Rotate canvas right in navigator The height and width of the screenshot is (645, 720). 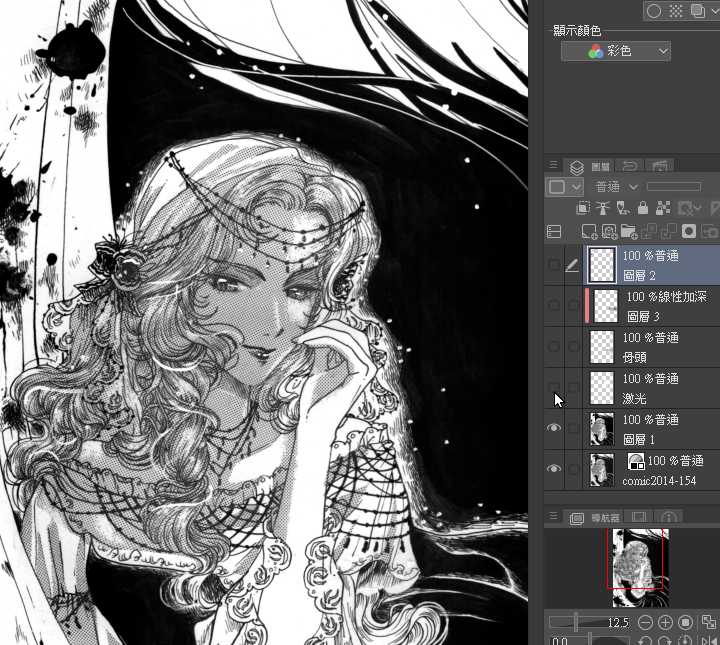click(664, 640)
